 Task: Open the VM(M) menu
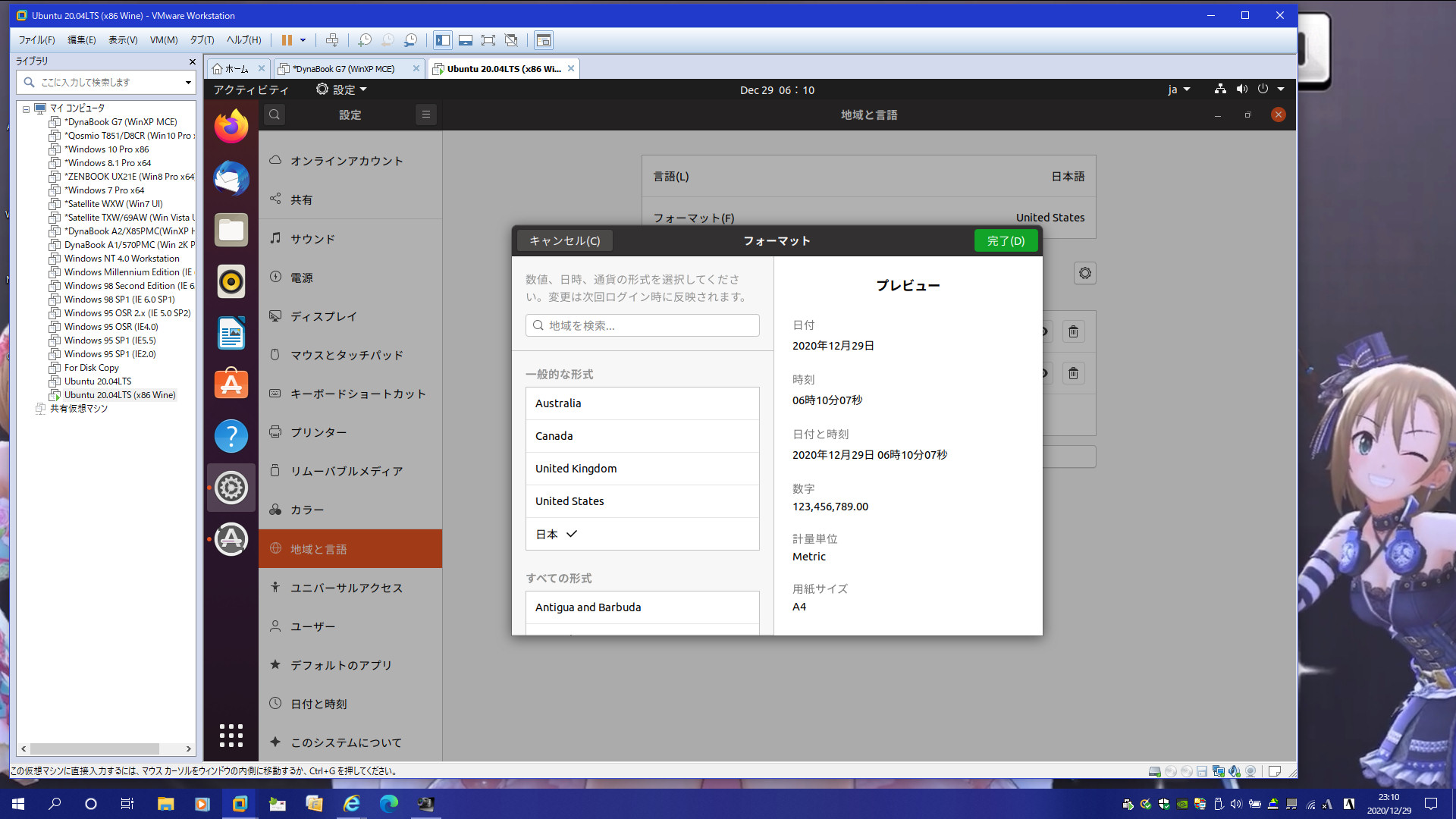164,40
